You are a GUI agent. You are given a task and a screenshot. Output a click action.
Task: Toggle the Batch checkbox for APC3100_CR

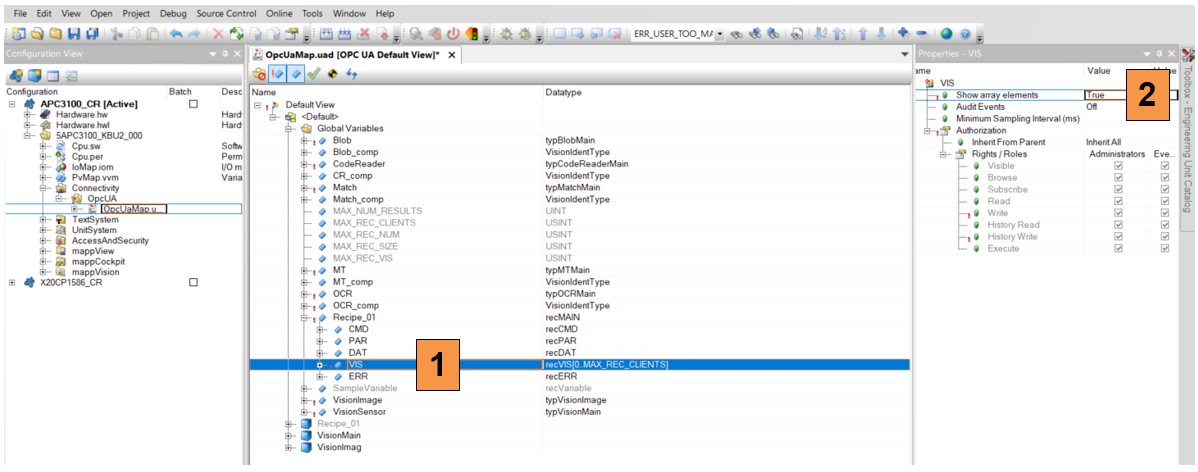pos(193,104)
